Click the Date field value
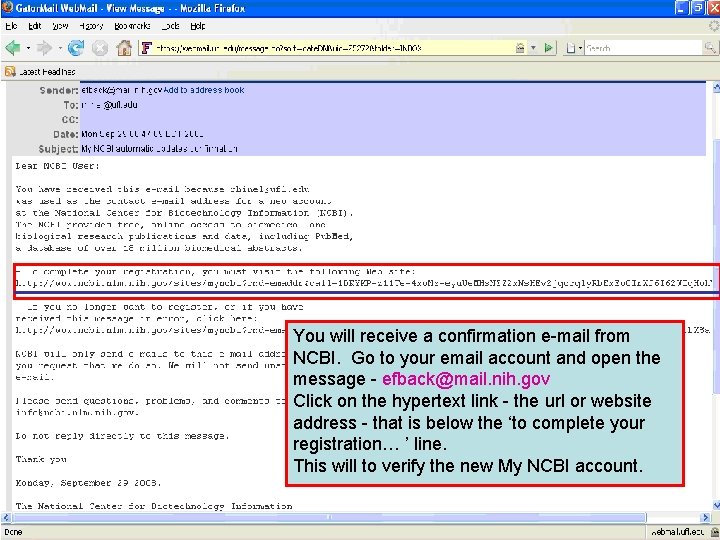Viewport: 720px width, 540px height. pos(142,134)
